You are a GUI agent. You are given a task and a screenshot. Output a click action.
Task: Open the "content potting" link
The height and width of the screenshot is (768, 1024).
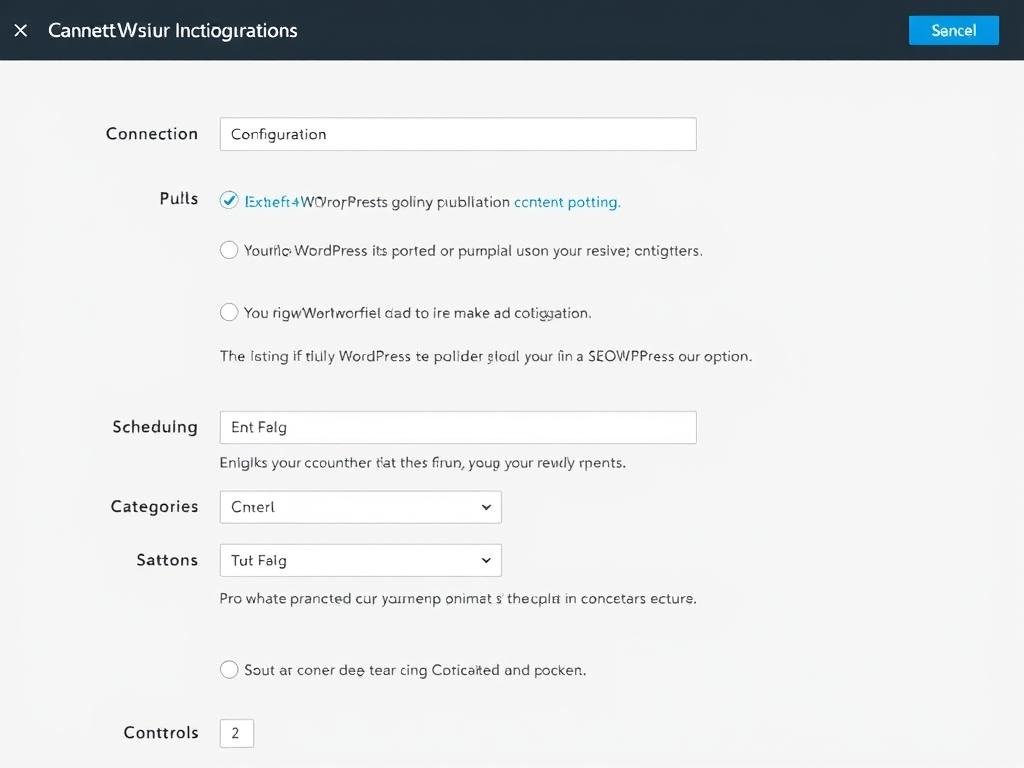pyautogui.click(x=567, y=202)
